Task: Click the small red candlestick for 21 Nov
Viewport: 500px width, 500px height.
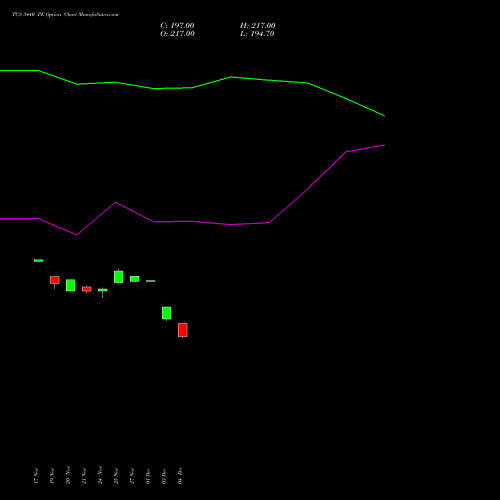Action: click(87, 289)
